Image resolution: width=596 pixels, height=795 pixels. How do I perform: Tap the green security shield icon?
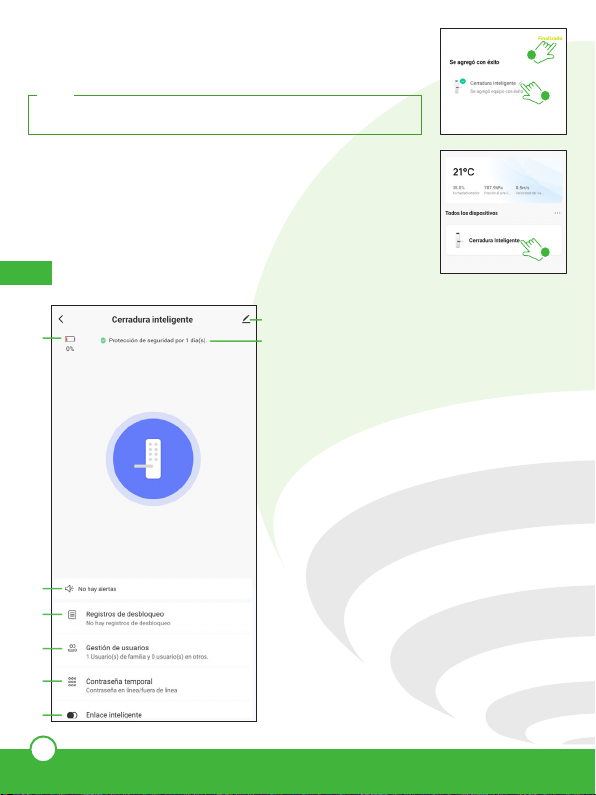103,341
